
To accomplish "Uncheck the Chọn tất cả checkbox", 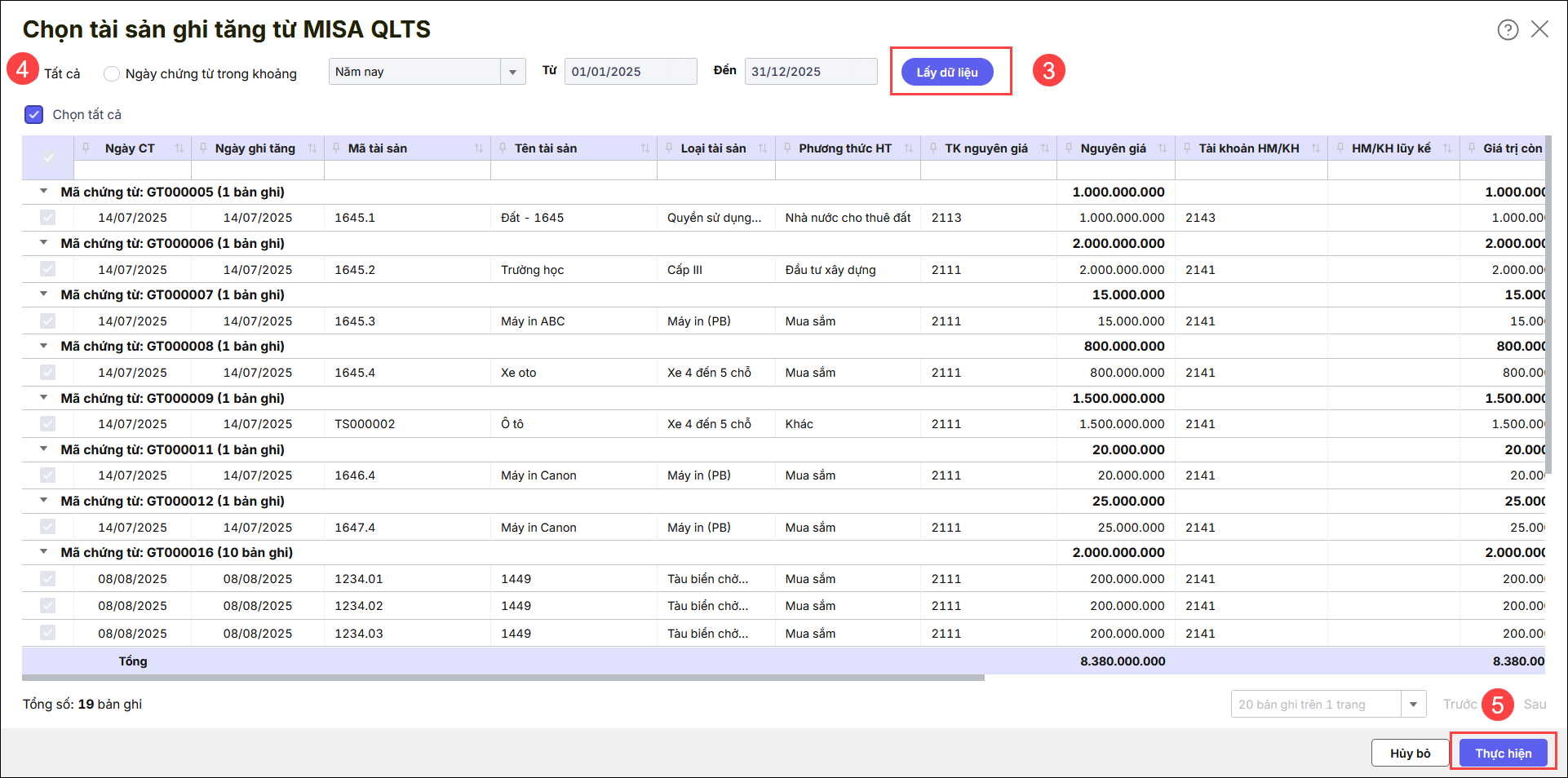I will 34,115.
